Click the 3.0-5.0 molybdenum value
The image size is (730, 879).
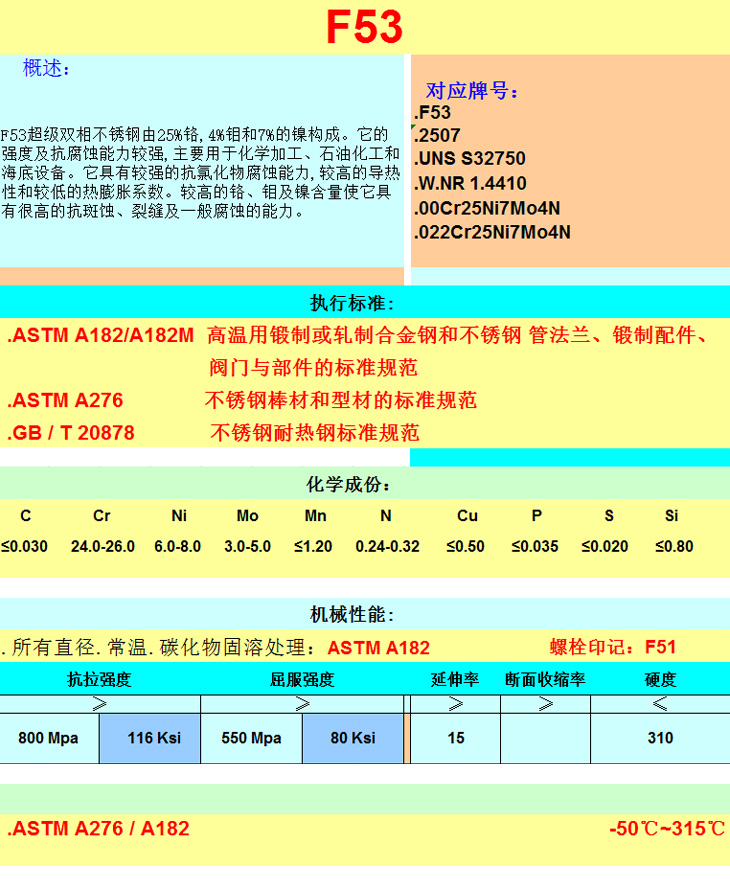[247, 547]
